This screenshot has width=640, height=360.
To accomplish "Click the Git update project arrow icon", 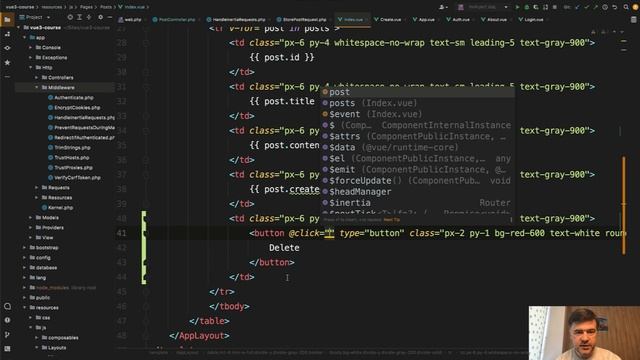I will click(577, 7).
